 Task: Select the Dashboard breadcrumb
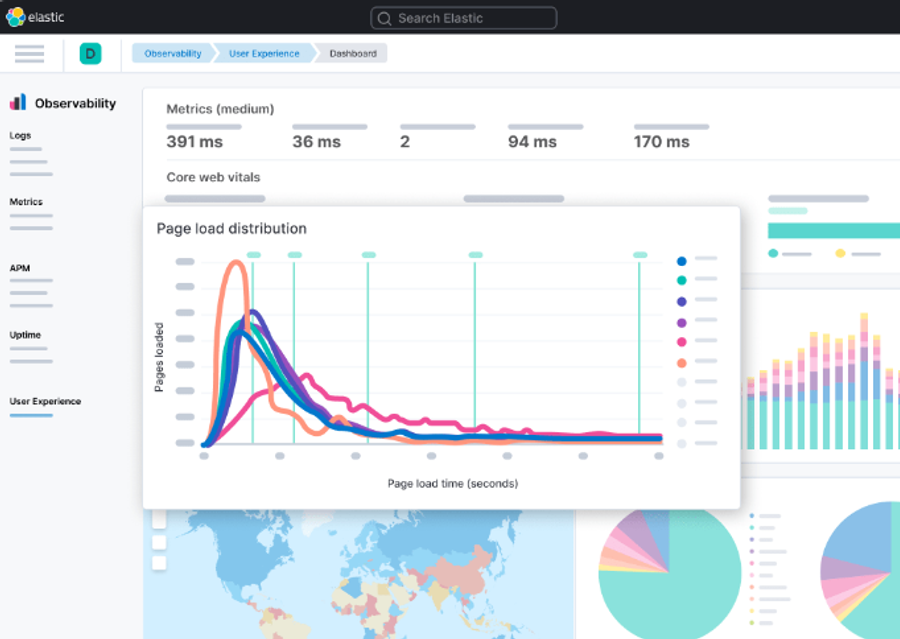pyautogui.click(x=352, y=53)
